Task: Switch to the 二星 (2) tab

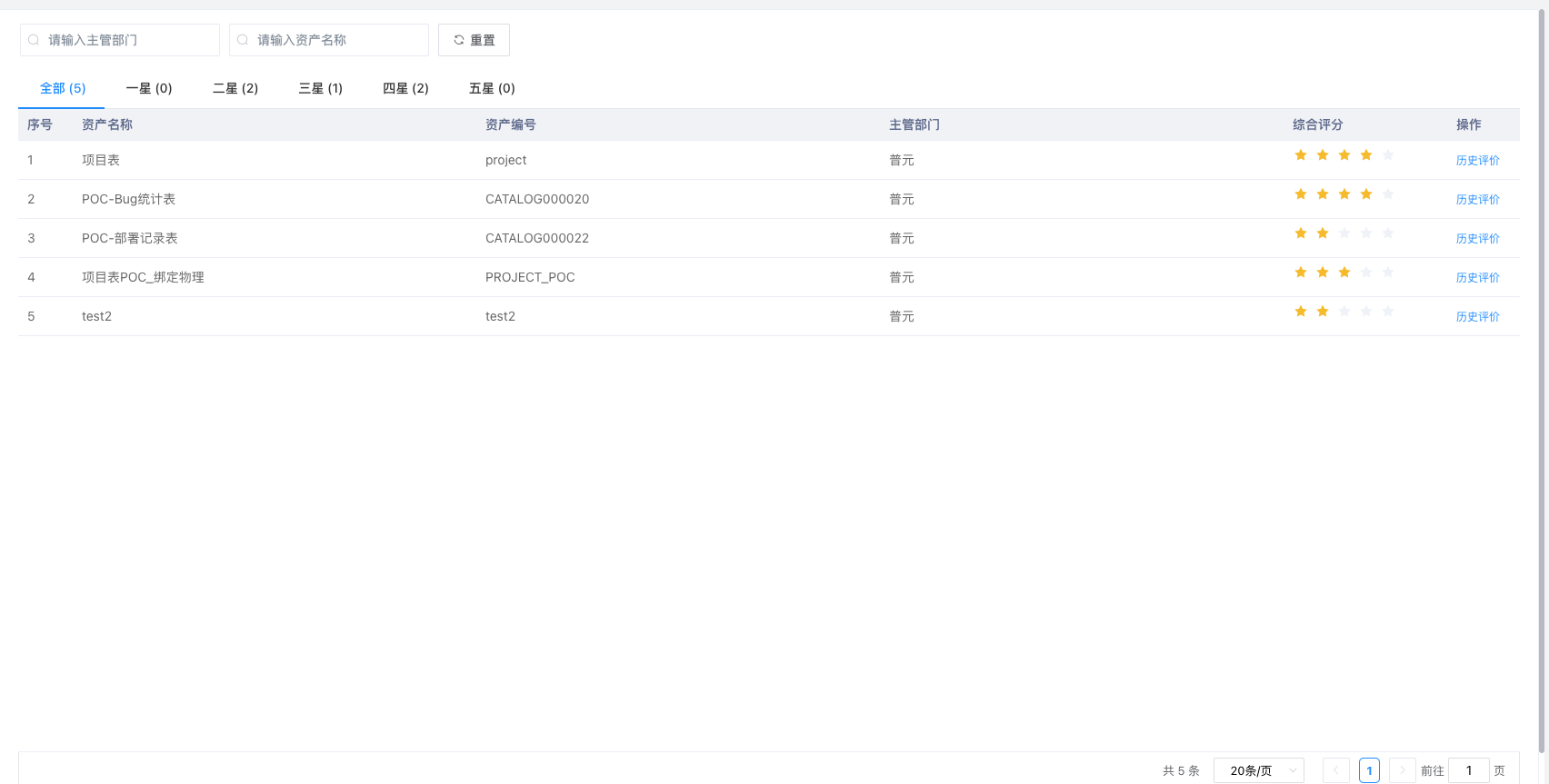Action: pos(235,88)
